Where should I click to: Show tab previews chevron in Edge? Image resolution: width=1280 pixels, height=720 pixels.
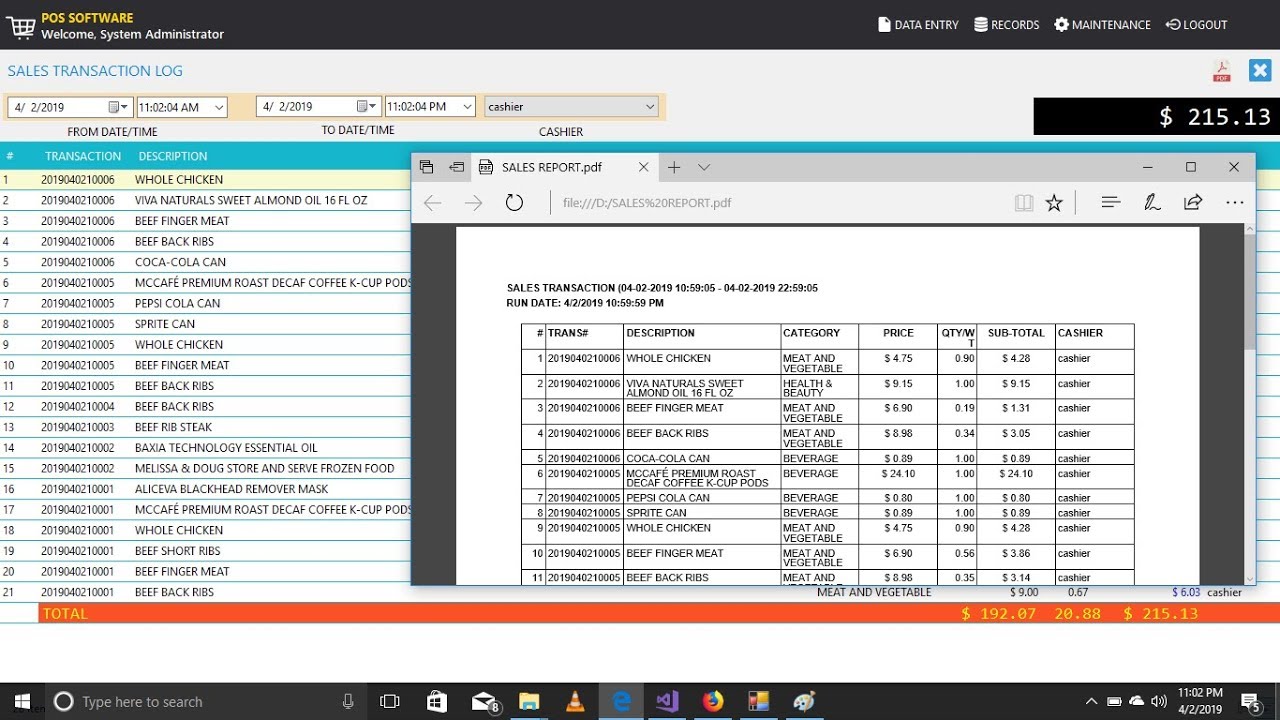(x=704, y=167)
